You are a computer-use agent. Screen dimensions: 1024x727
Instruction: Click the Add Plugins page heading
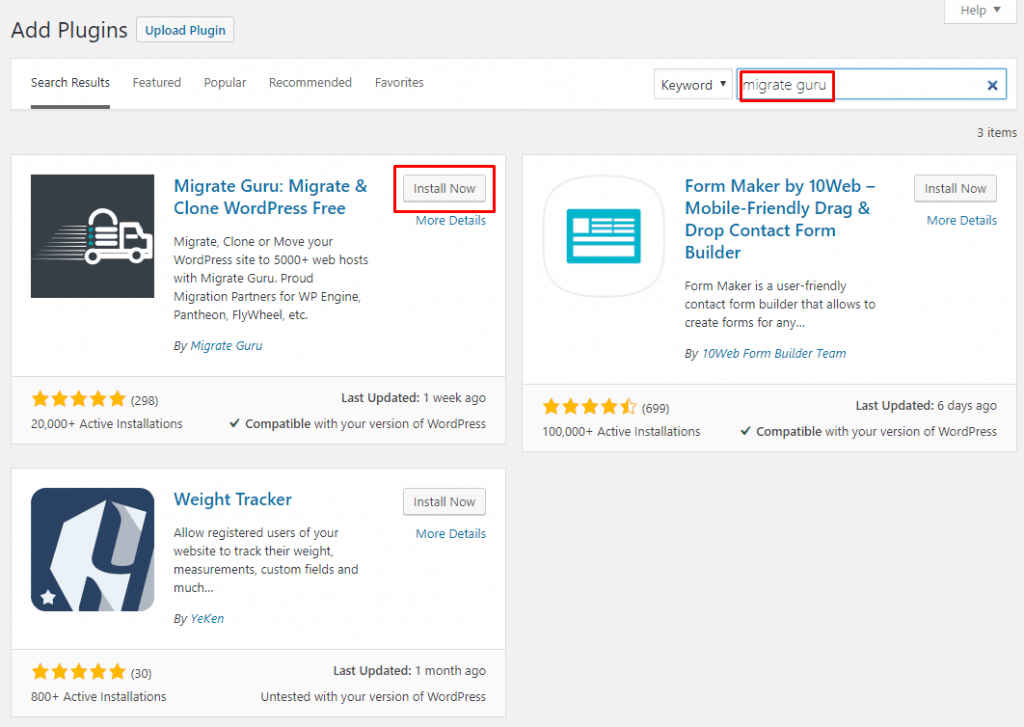coord(69,30)
